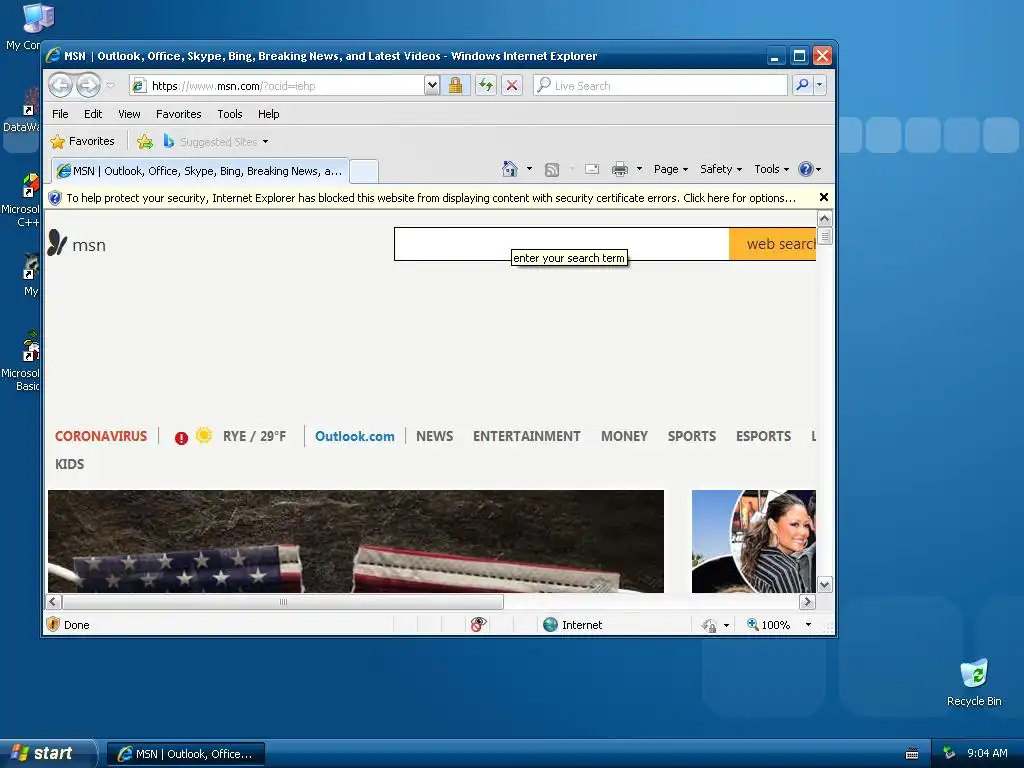Click the security information bar message

(431, 198)
